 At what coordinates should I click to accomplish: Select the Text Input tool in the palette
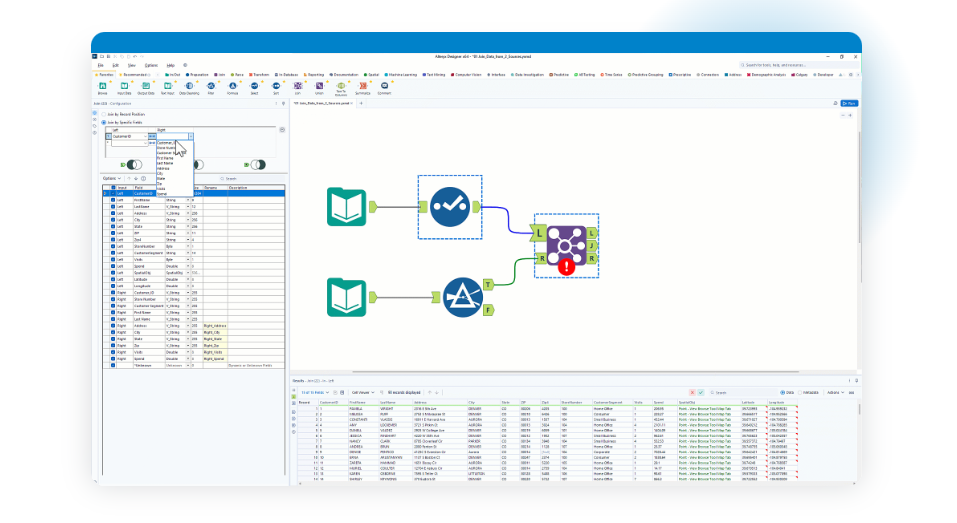[x=167, y=88]
